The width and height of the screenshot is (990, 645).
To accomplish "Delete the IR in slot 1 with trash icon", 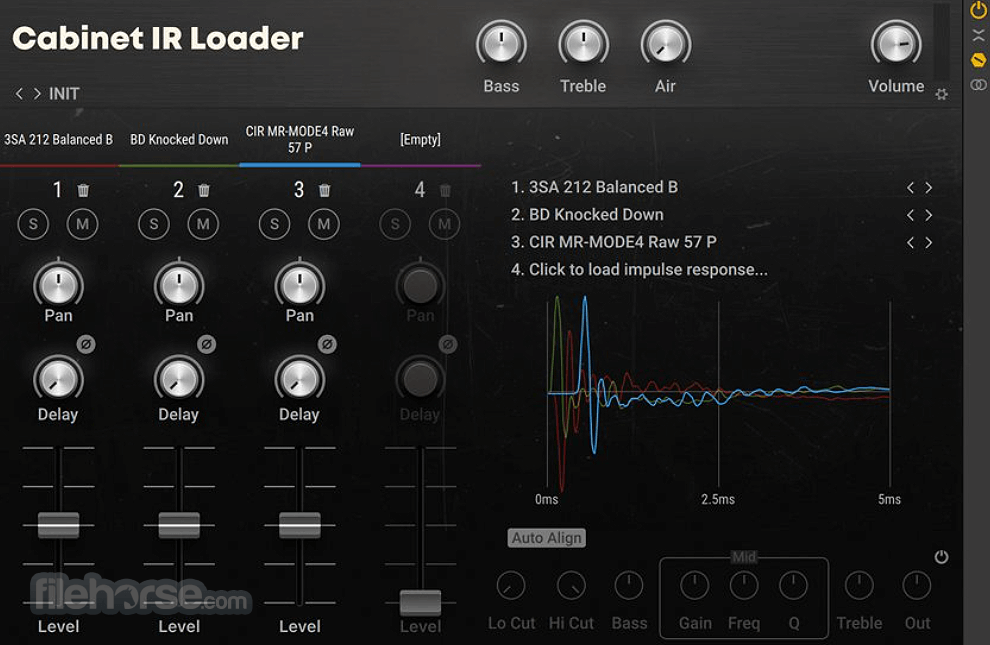I will coord(83,190).
